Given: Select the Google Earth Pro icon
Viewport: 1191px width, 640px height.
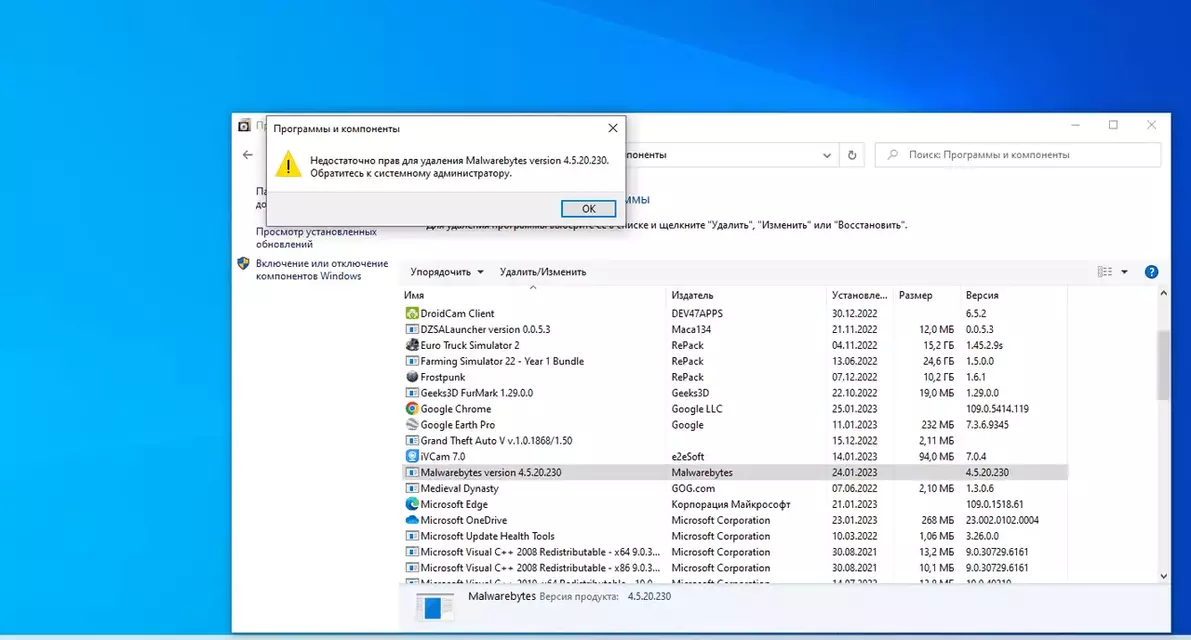Looking at the screenshot, I should (x=412, y=424).
